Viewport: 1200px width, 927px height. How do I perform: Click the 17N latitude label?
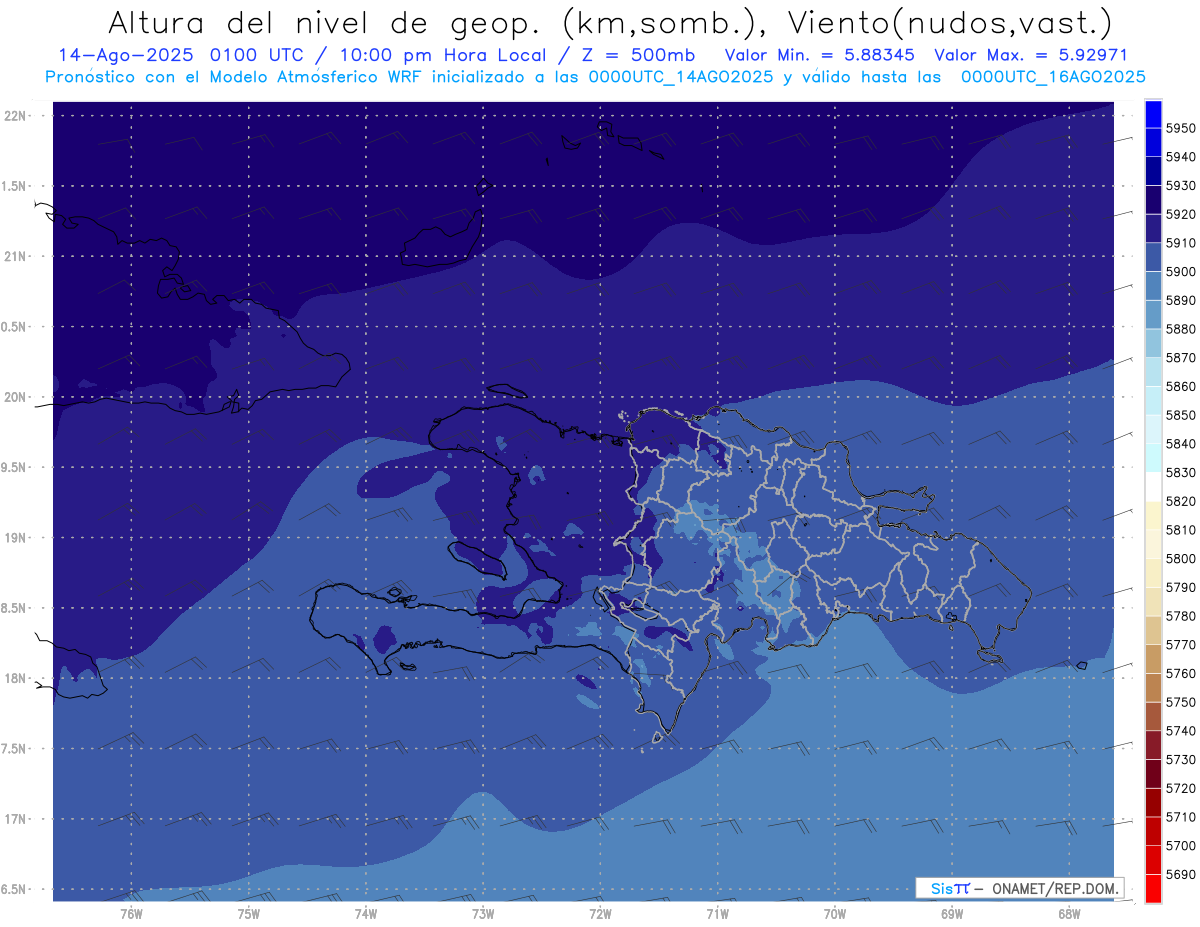(x=15, y=819)
